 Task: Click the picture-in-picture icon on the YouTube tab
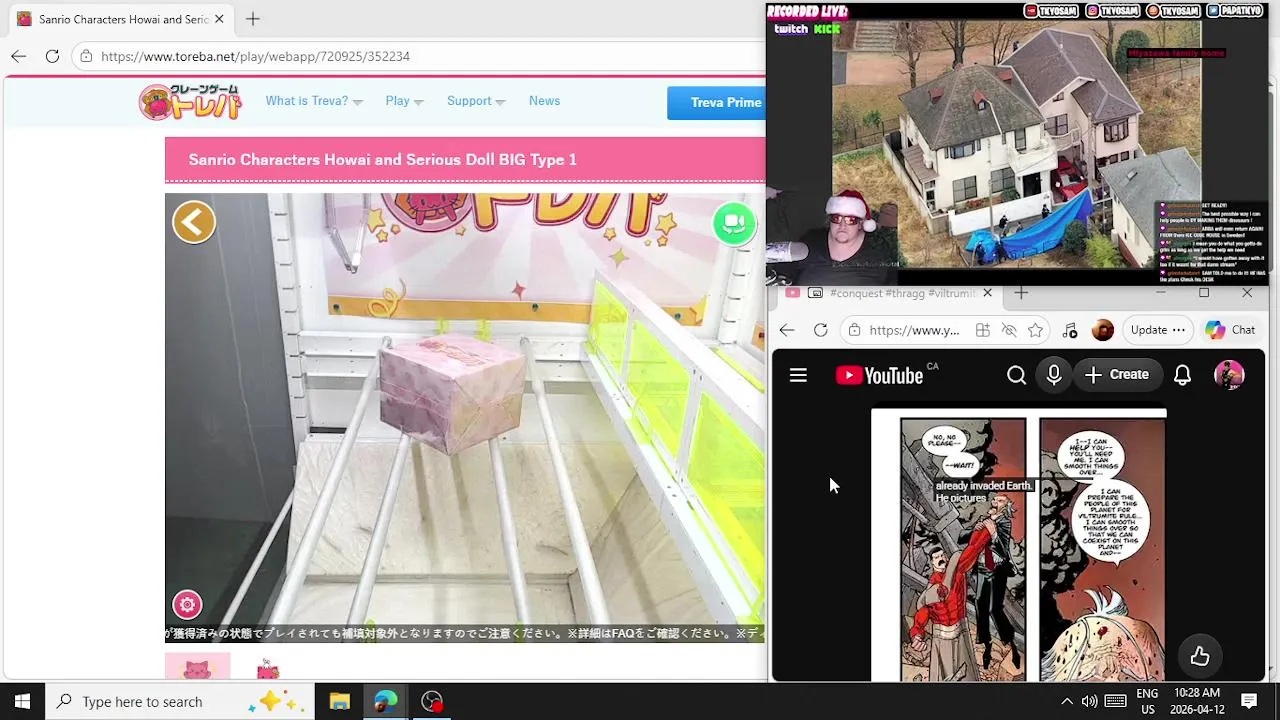815,293
